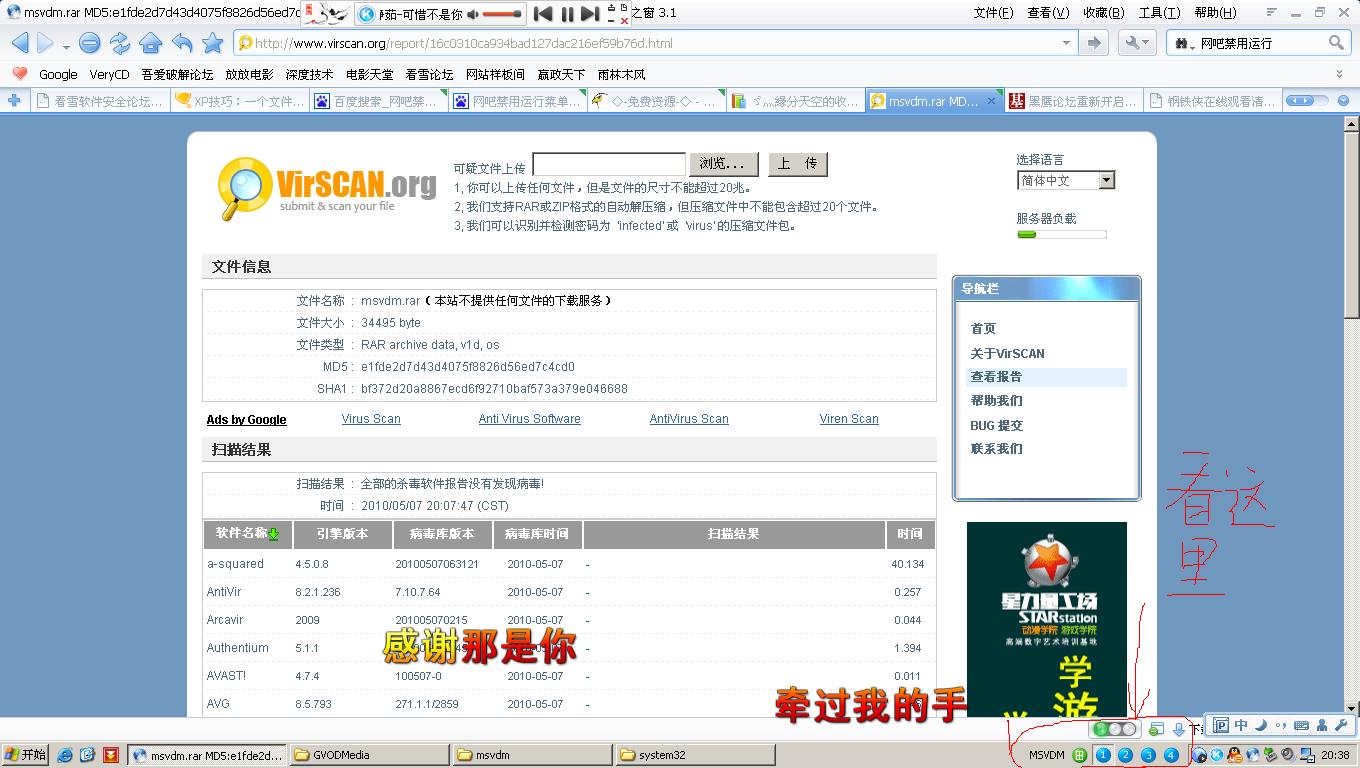The height and width of the screenshot is (768, 1360).
Task: Click the address bar go arrow
Action: coord(1094,43)
